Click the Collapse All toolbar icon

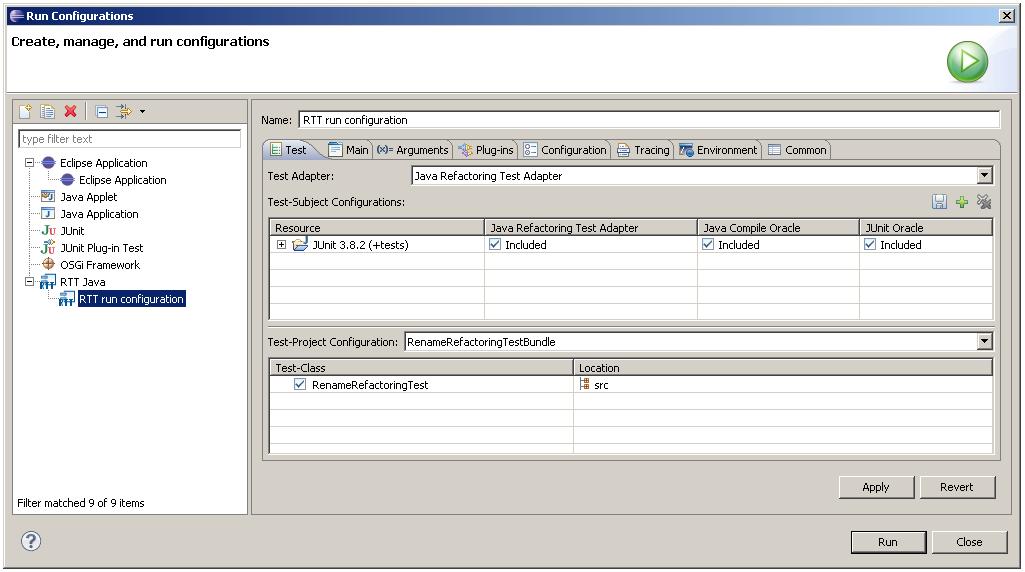pyautogui.click(x=102, y=111)
